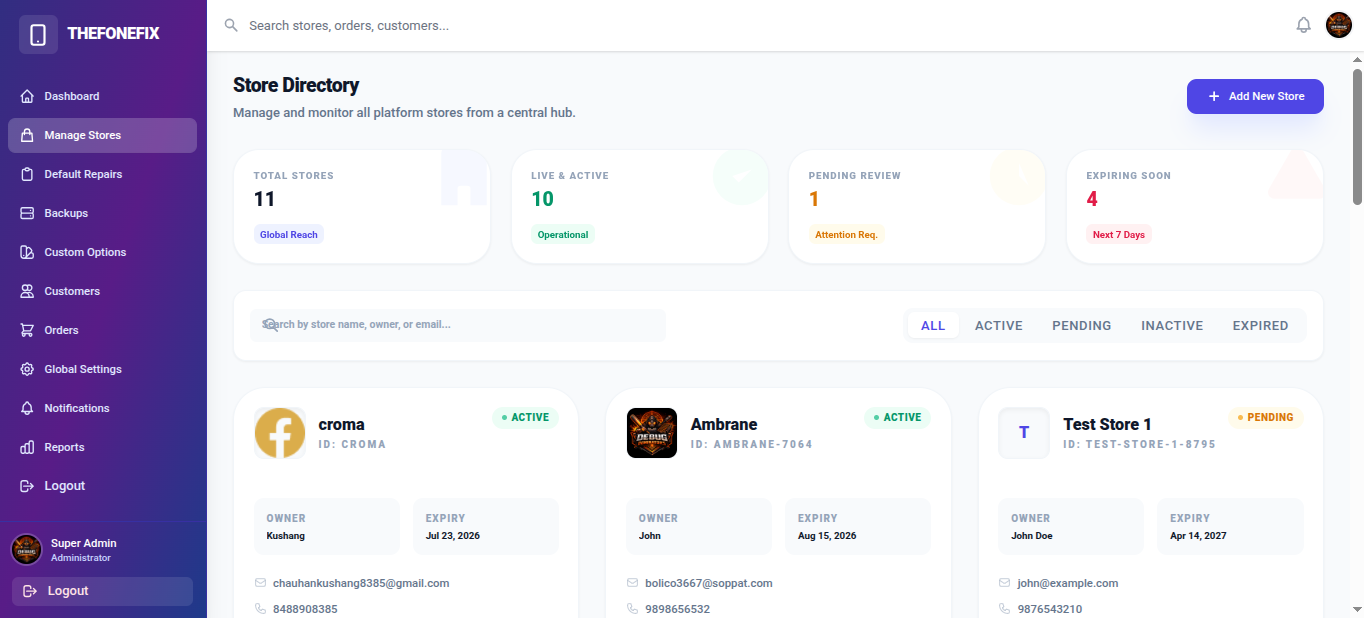The image size is (1364, 618).
Task: Click the Orders shopping cart icon
Action: (x=27, y=330)
